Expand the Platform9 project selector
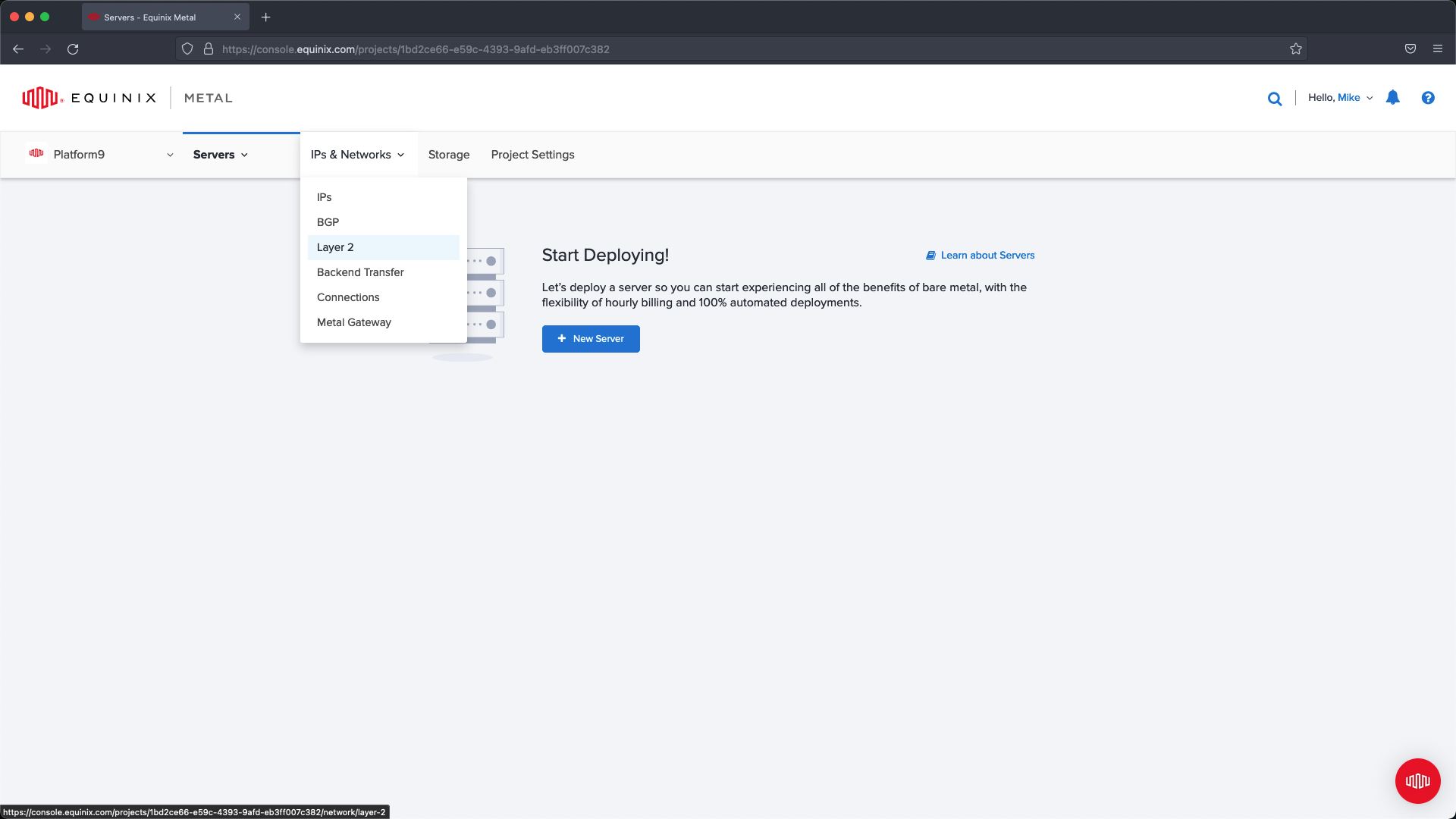The image size is (1456, 819). [x=170, y=155]
